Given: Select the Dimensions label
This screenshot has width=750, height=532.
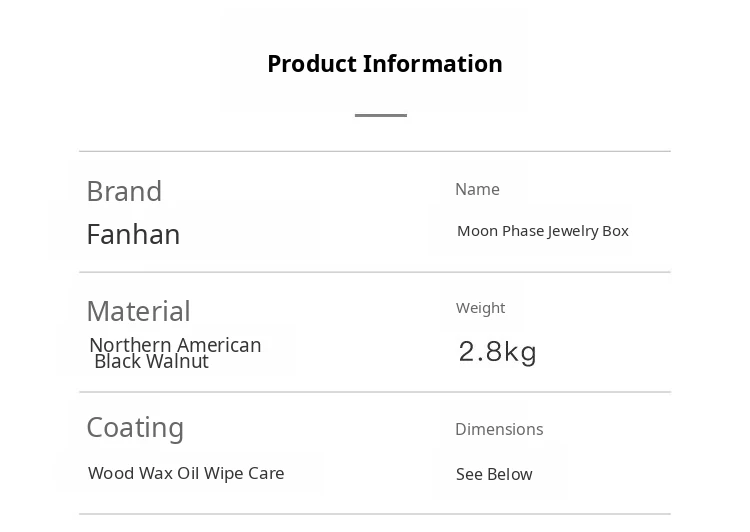Looking at the screenshot, I should coord(499,429).
